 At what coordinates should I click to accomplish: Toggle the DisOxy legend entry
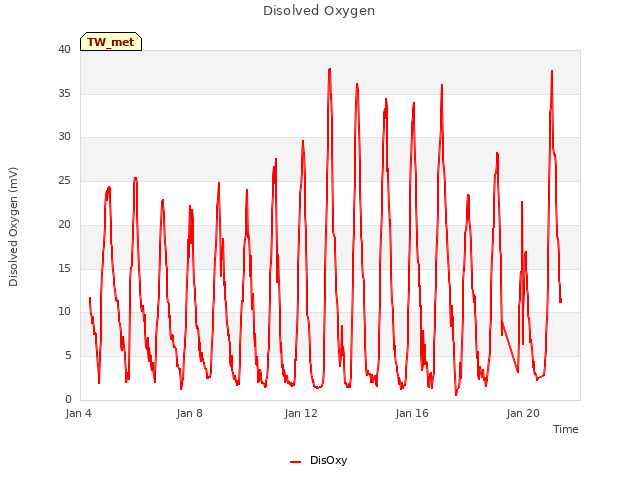[x=318, y=460]
